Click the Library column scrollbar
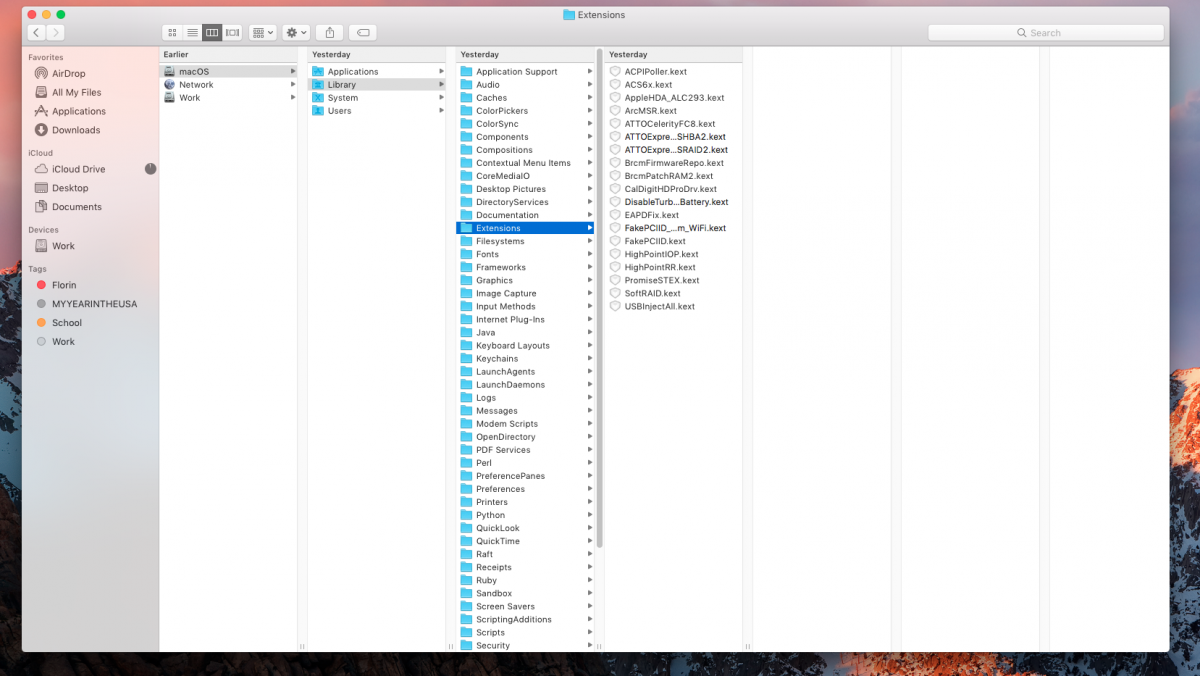 pyautogui.click(x=600, y=300)
